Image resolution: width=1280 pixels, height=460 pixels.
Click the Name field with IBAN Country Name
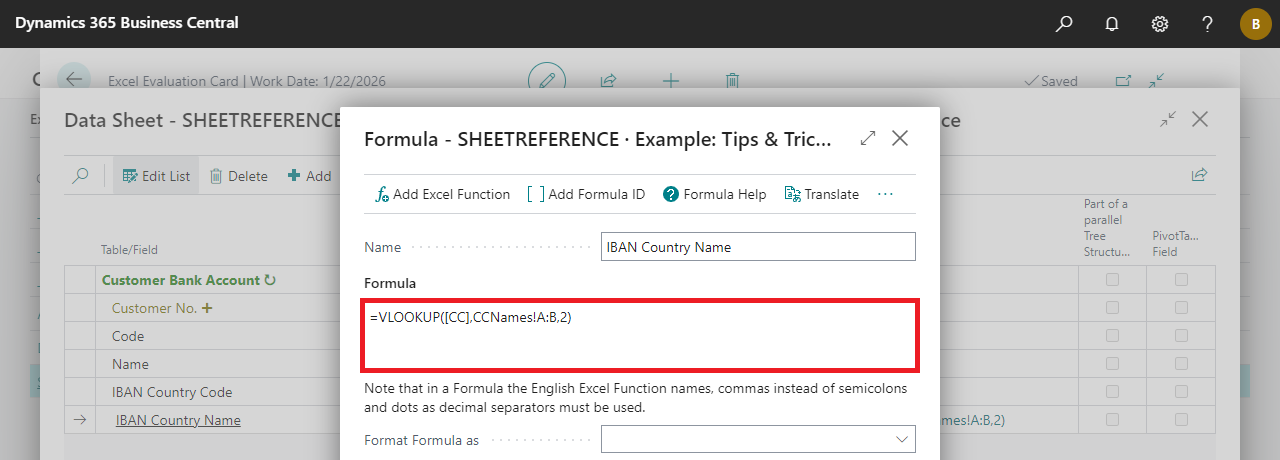pos(758,247)
